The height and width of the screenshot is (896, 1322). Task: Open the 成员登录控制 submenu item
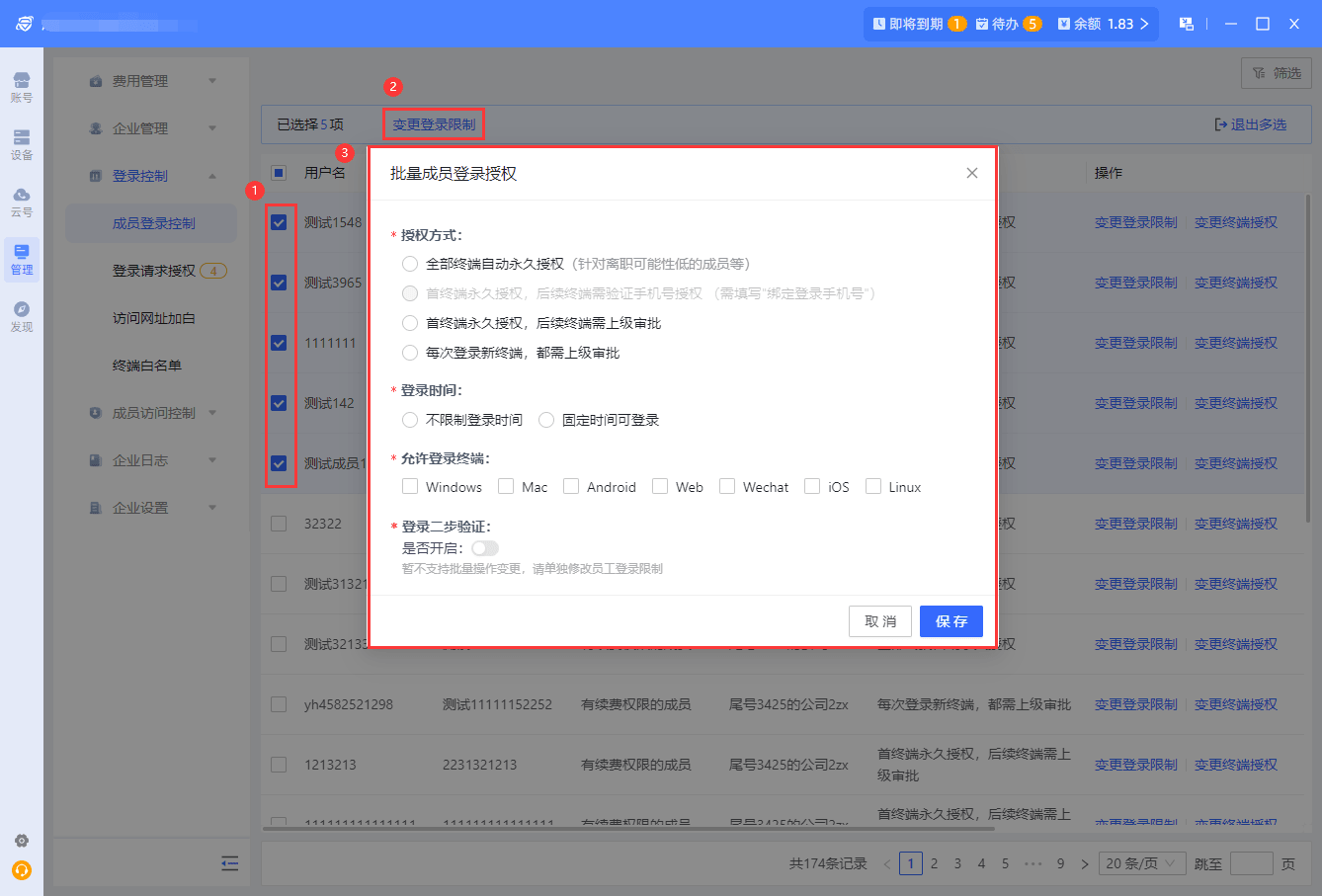(151, 223)
